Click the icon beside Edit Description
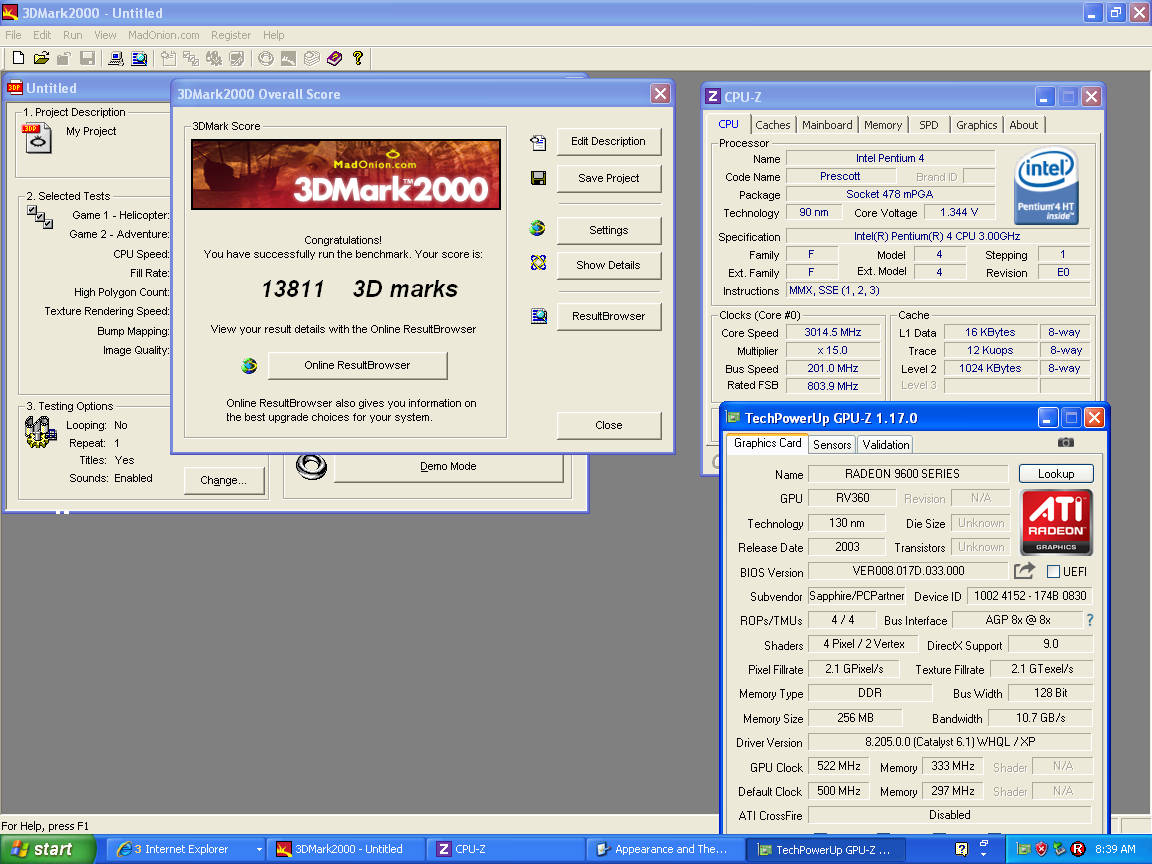 tap(539, 143)
